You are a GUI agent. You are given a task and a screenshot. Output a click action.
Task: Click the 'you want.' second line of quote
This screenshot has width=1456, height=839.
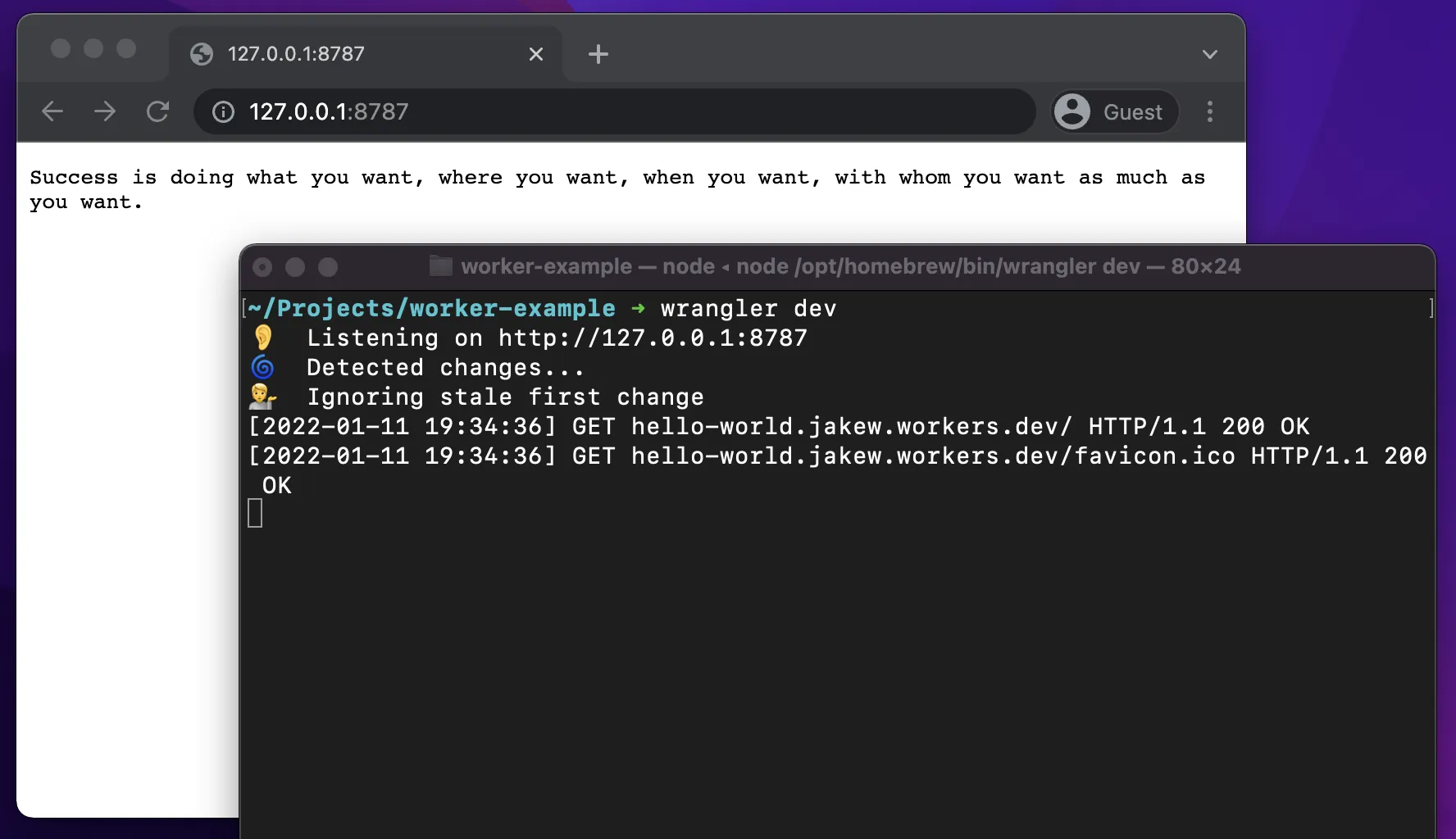click(86, 202)
